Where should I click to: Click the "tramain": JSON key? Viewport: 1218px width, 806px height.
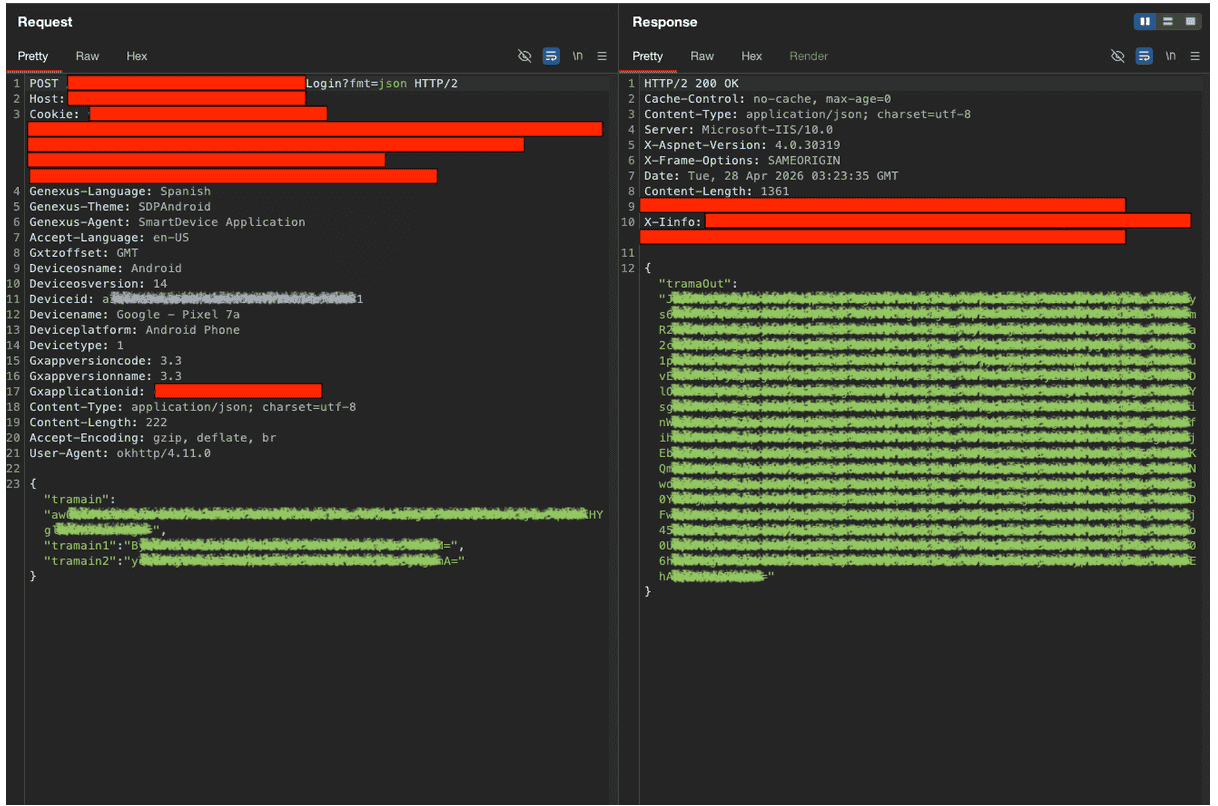coord(80,499)
